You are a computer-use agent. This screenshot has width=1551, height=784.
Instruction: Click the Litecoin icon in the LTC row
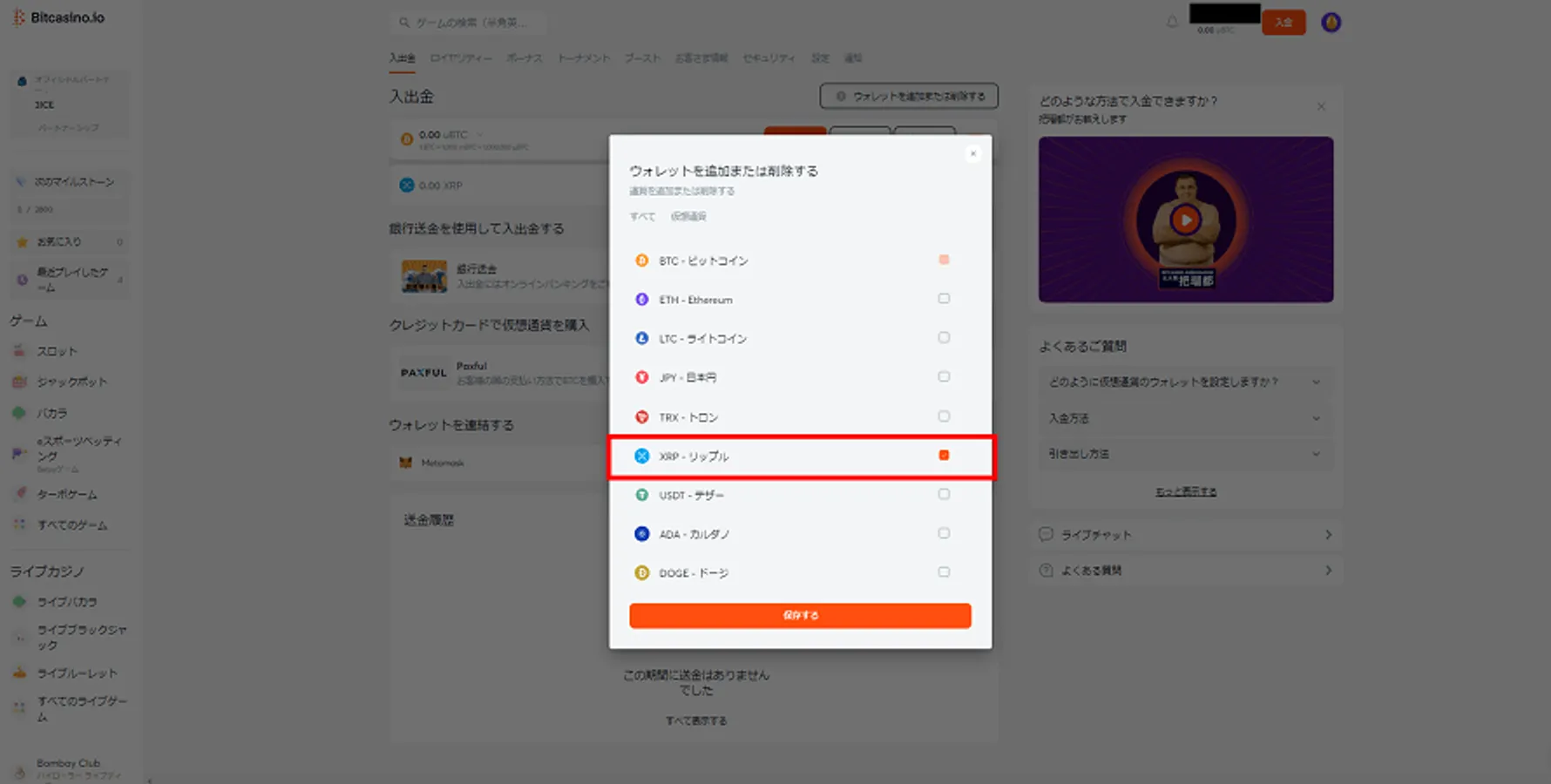[x=642, y=338]
